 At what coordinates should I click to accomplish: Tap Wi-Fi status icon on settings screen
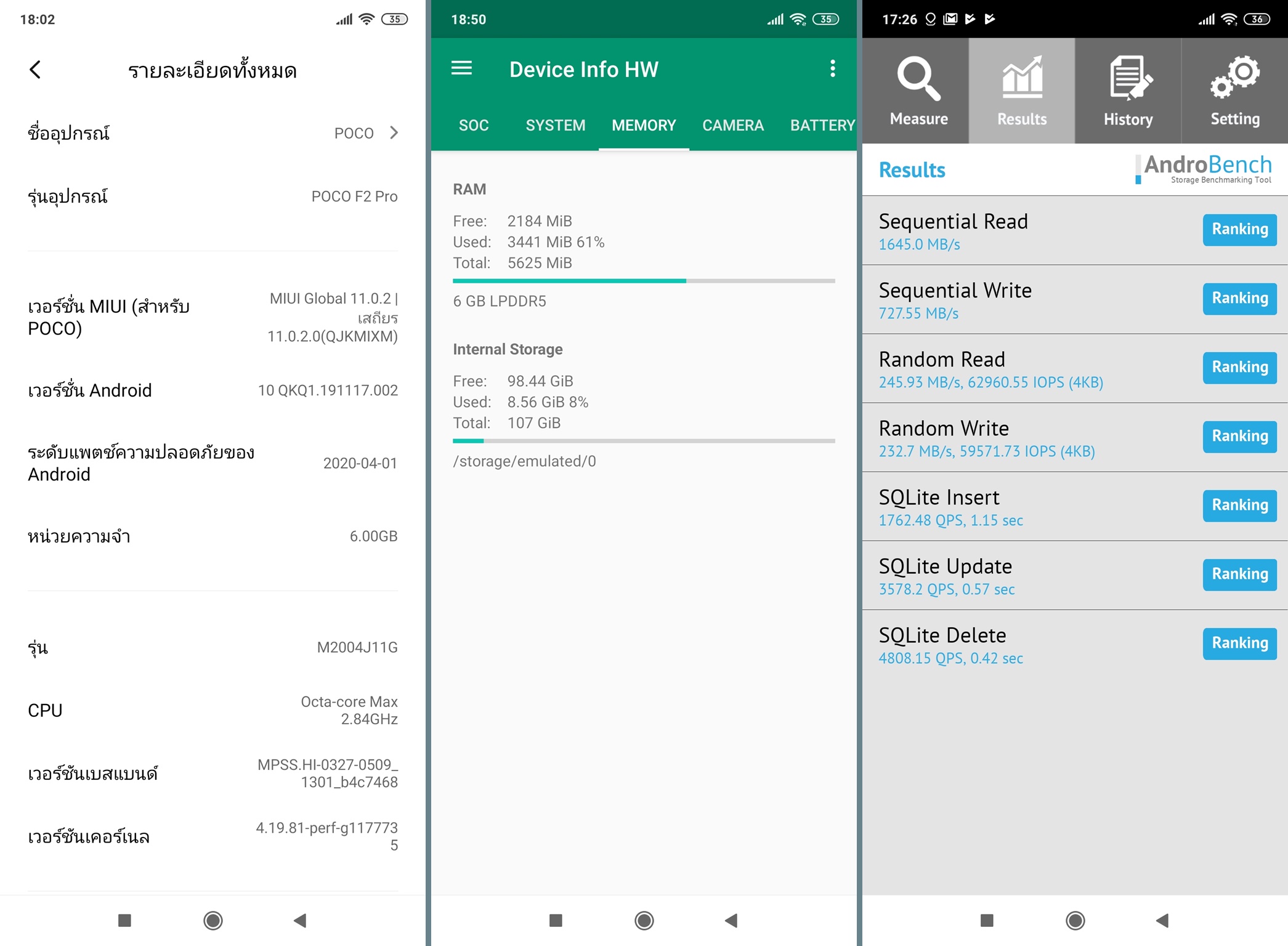[x=367, y=19]
